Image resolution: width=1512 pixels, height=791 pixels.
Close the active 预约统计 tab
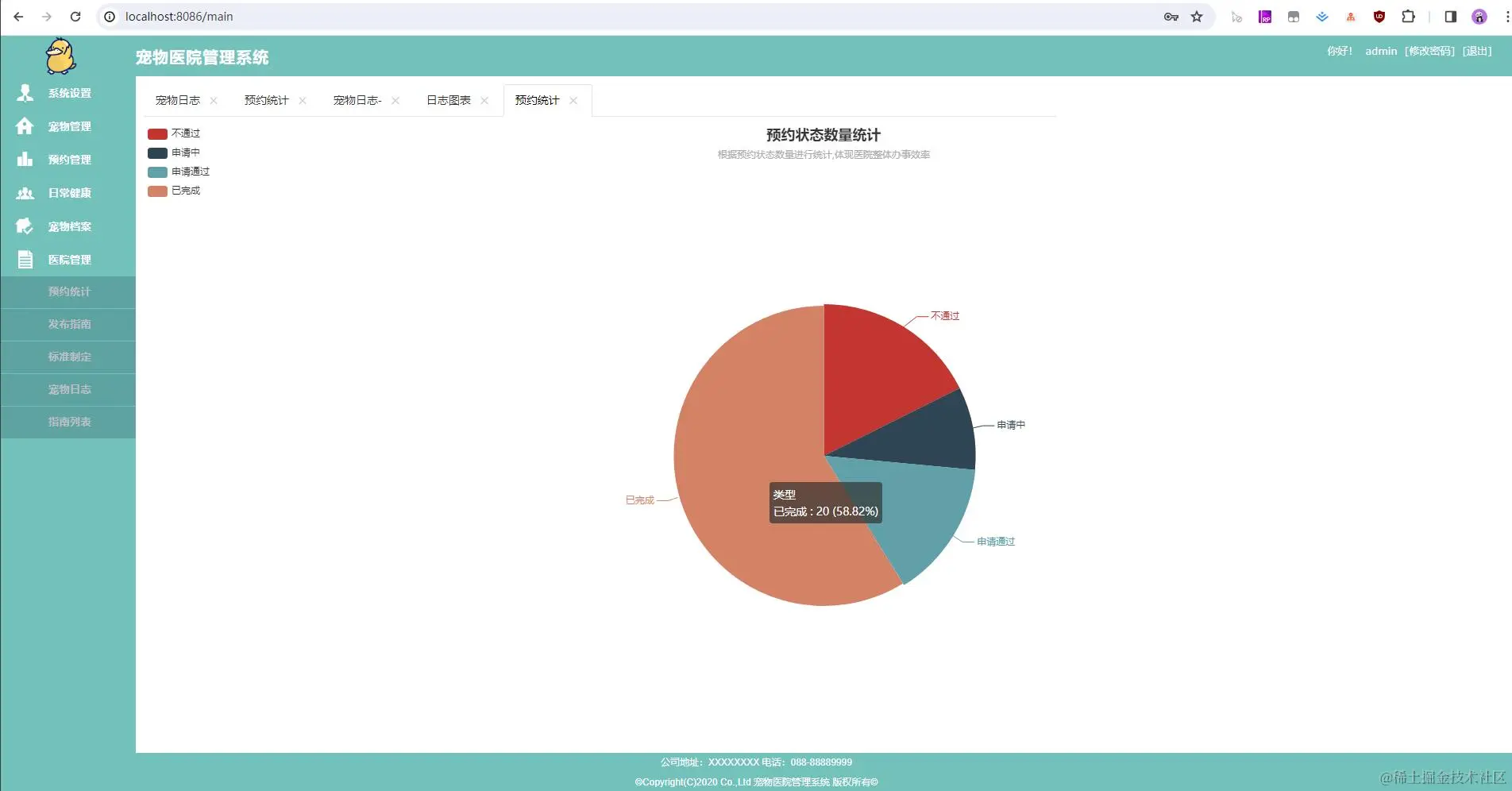coord(573,101)
